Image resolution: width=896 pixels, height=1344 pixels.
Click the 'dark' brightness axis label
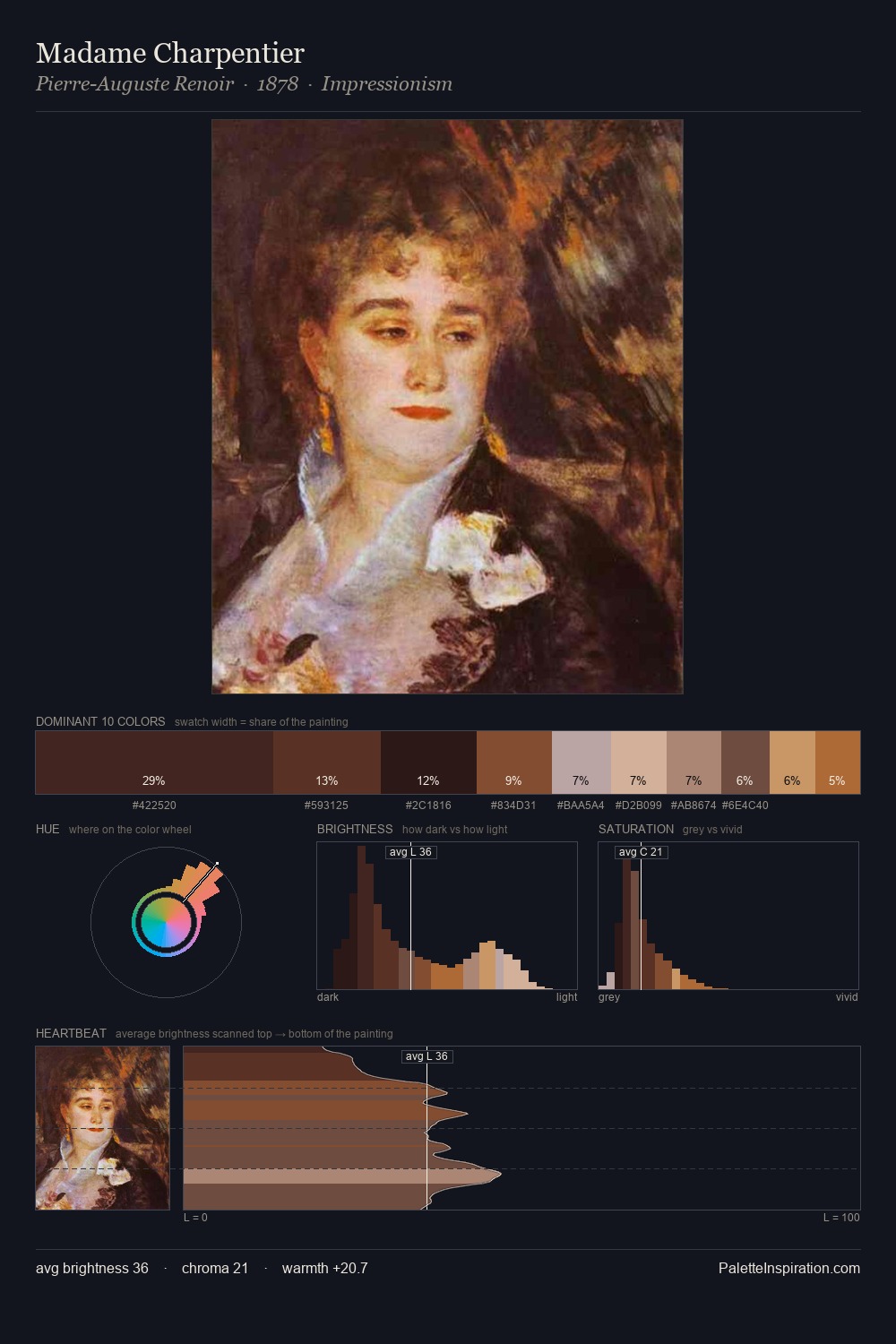coord(328,997)
